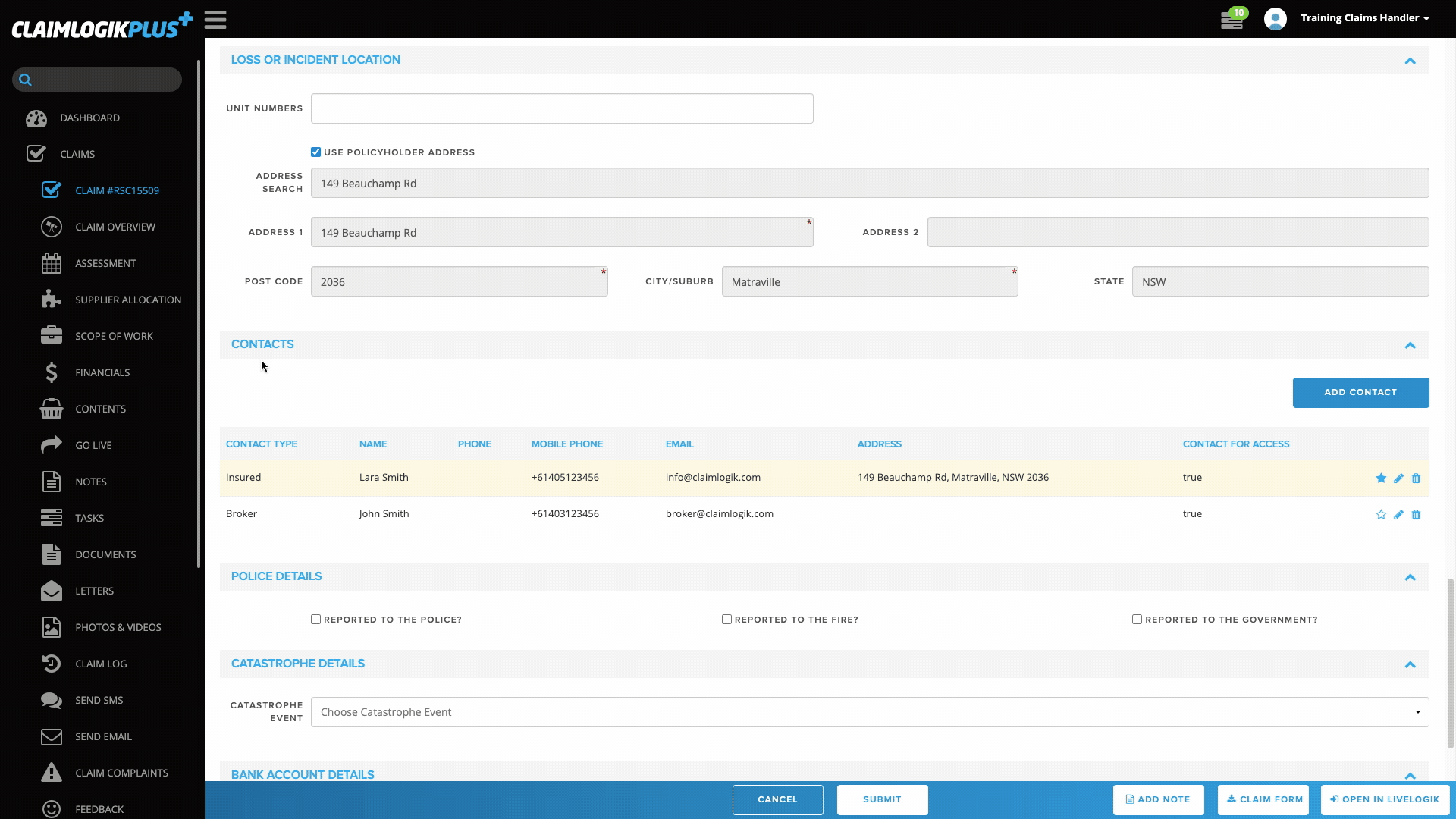1456x819 pixels.
Task: Click the Scope of Work briefcase icon
Action: 52,336
